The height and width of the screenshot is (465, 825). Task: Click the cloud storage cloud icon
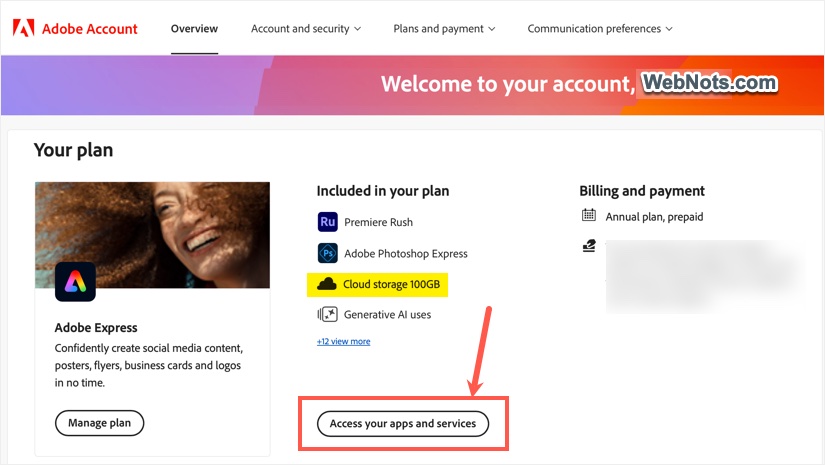tap(326, 285)
